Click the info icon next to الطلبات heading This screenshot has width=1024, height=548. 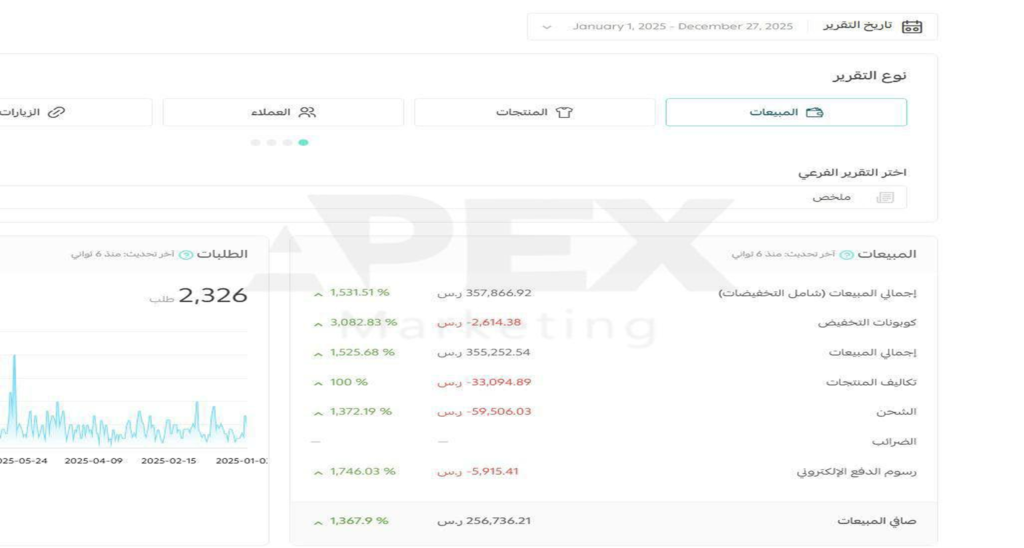pos(185,255)
